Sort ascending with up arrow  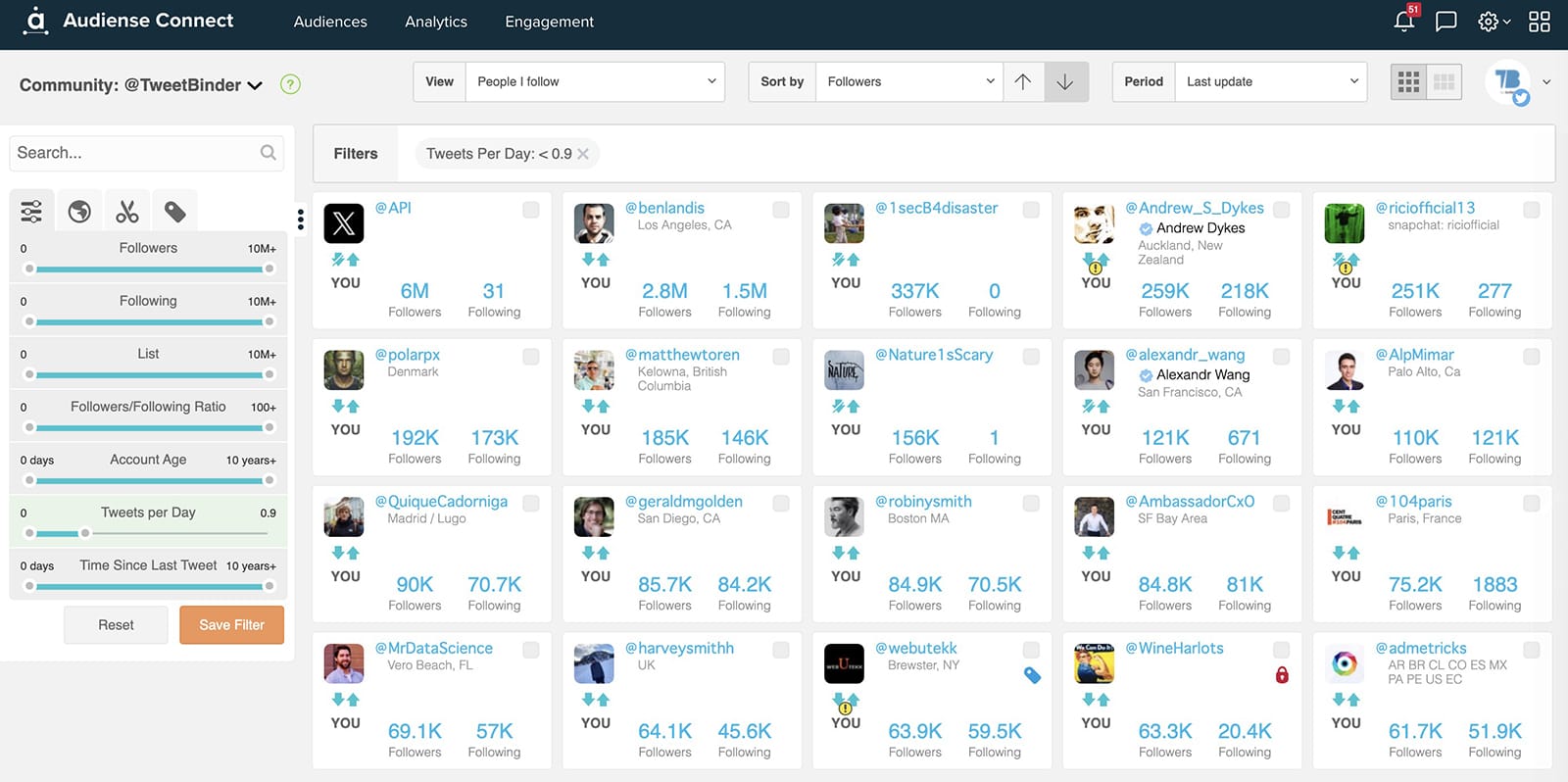click(1023, 82)
